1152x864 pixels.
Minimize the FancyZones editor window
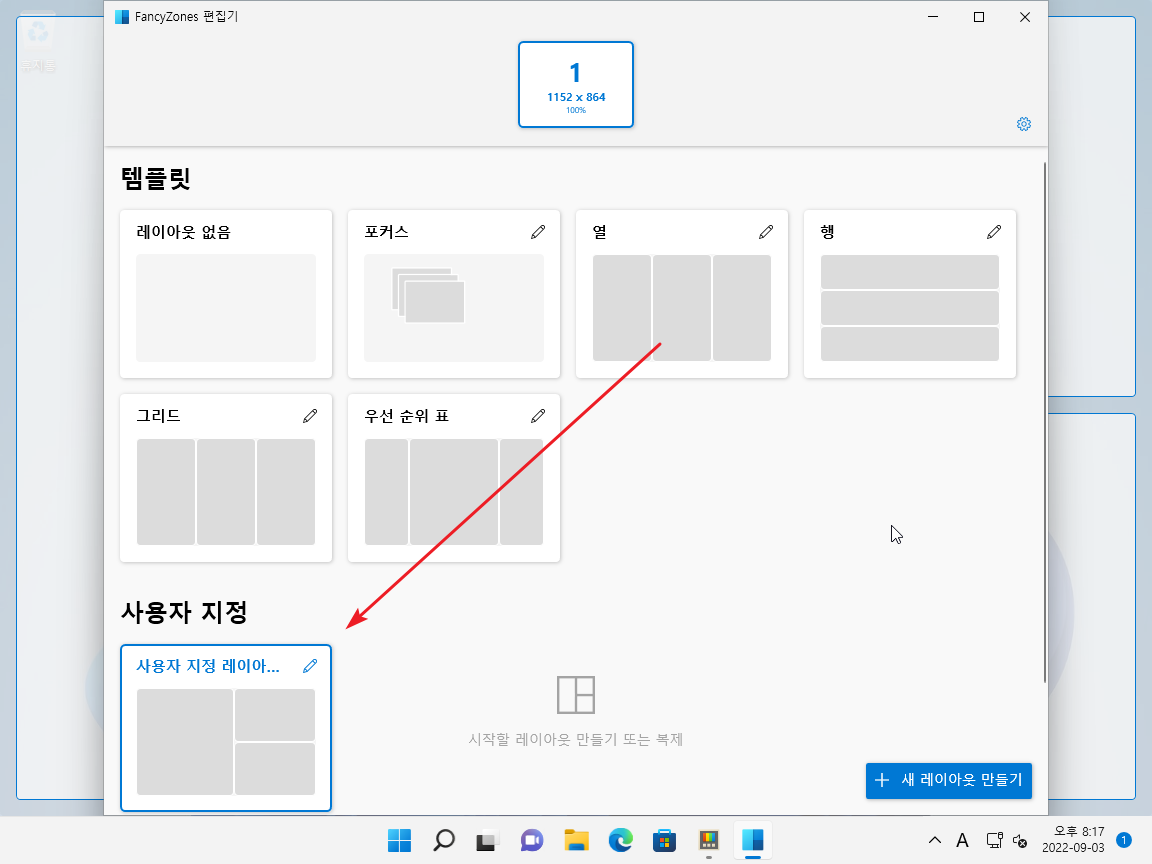coord(933,17)
